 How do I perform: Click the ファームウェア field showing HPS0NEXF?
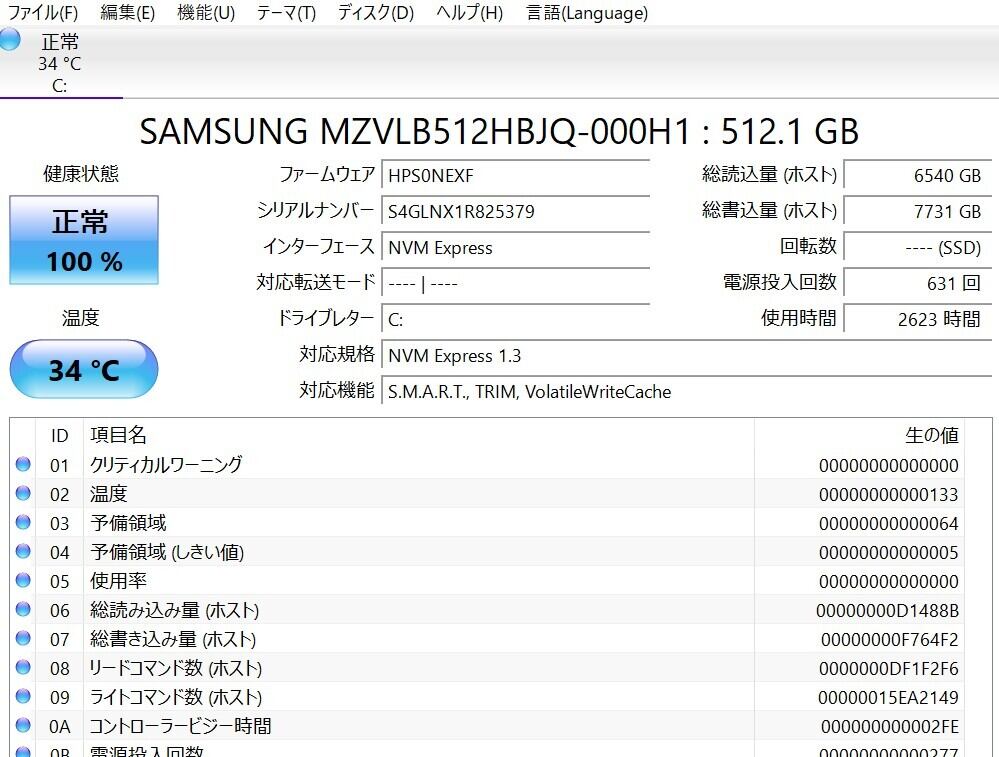[516, 175]
